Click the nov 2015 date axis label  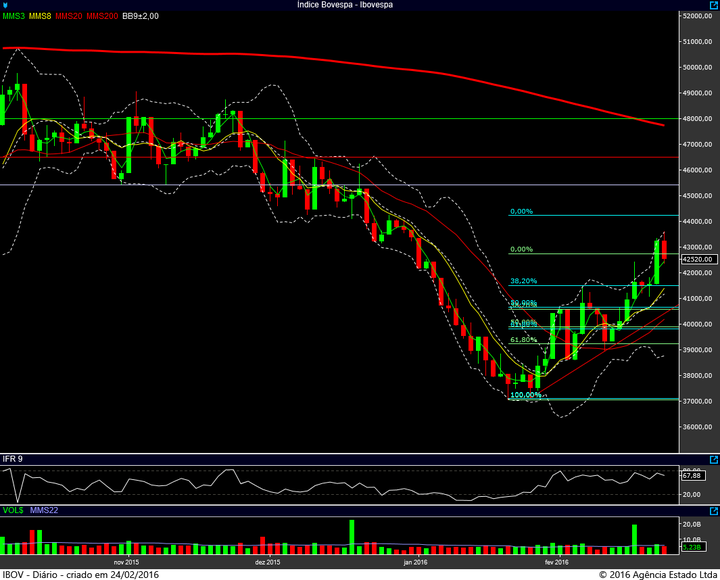point(126,562)
